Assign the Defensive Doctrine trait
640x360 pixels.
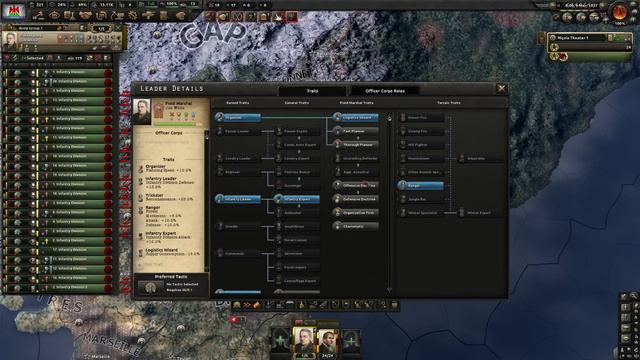(x=356, y=199)
